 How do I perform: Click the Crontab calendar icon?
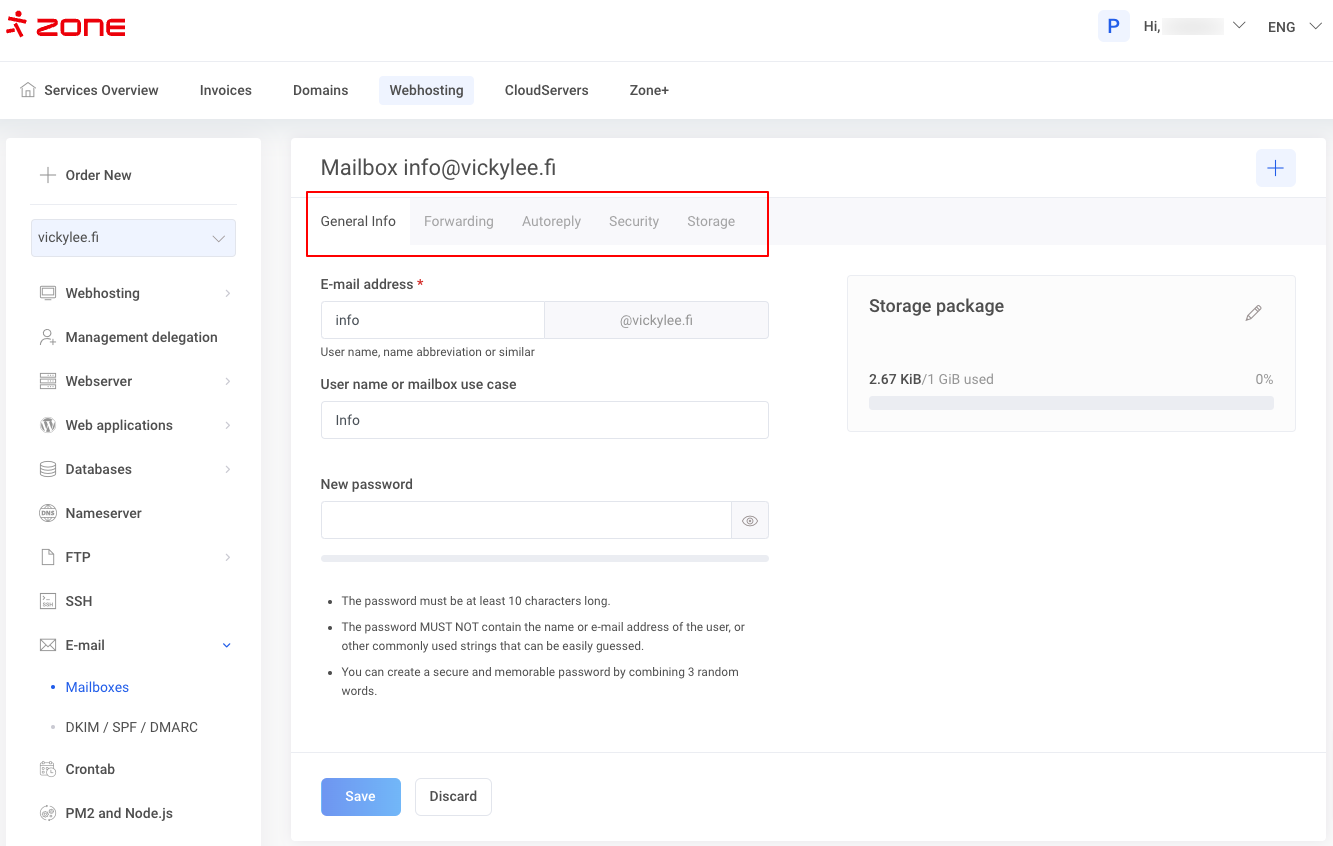(47, 769)
